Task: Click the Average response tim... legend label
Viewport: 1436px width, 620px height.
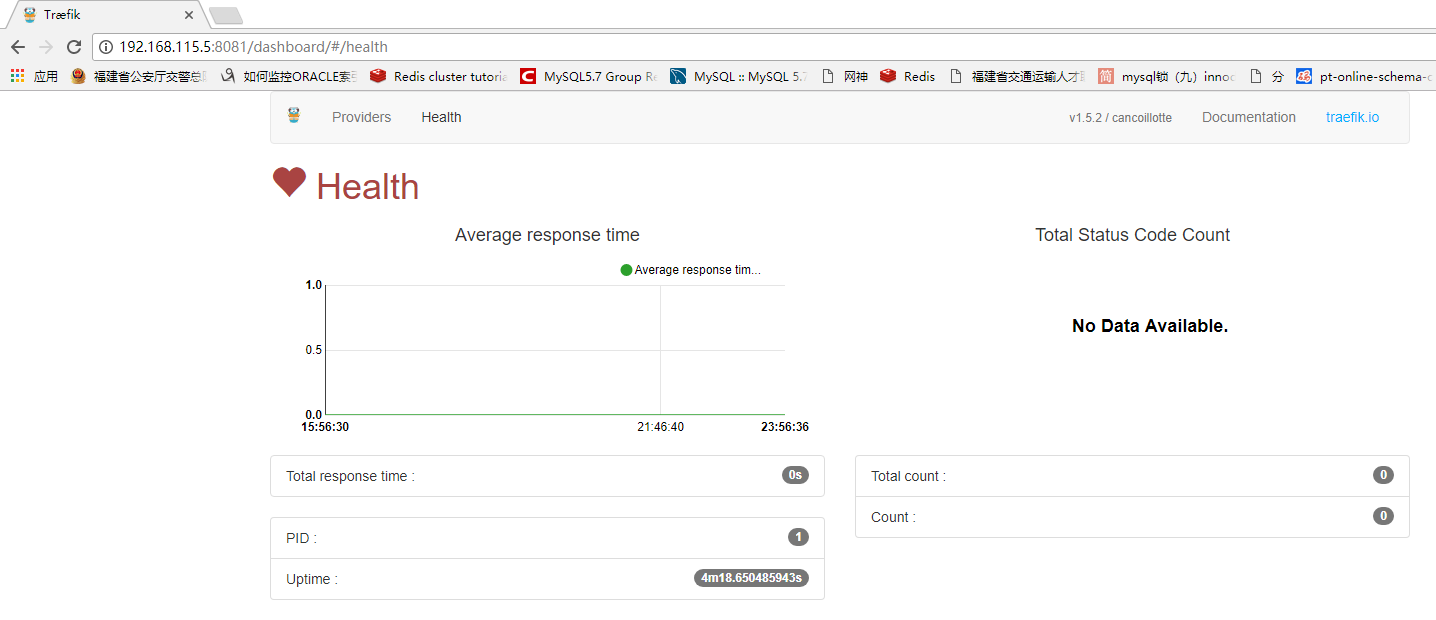Action: point(697,270)
